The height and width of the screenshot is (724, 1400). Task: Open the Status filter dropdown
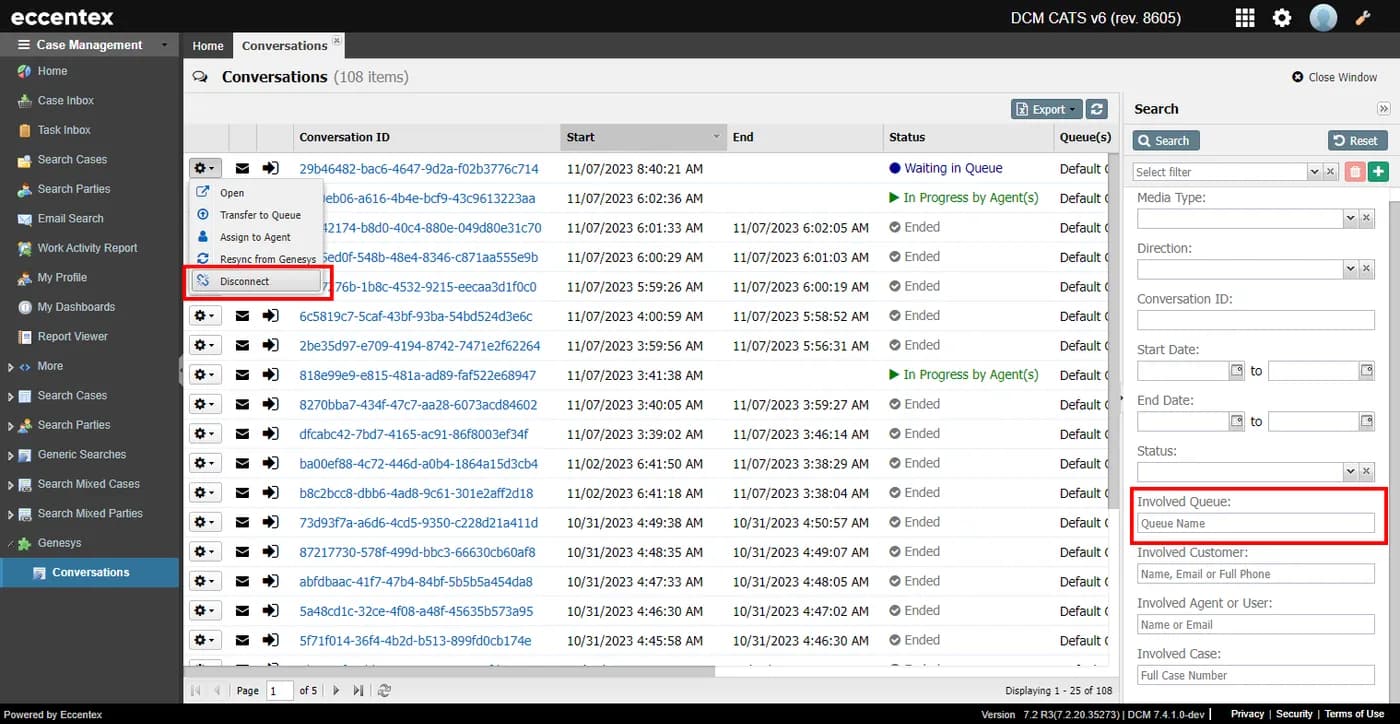[1350, 471]
